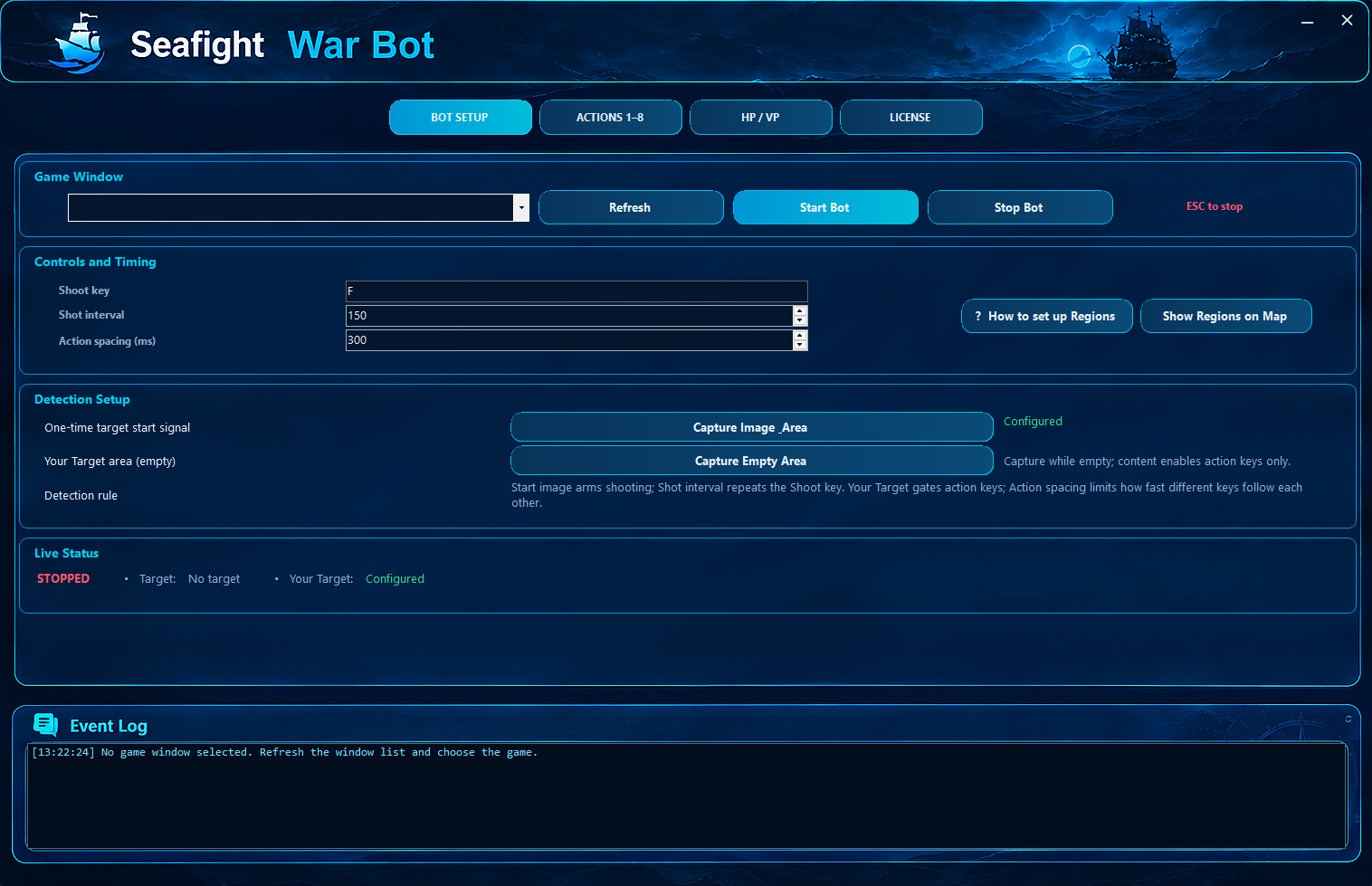Screen dimensions: 1372x886
Task: Click the Configured value after Your Target
Action: tap(395, 579)
